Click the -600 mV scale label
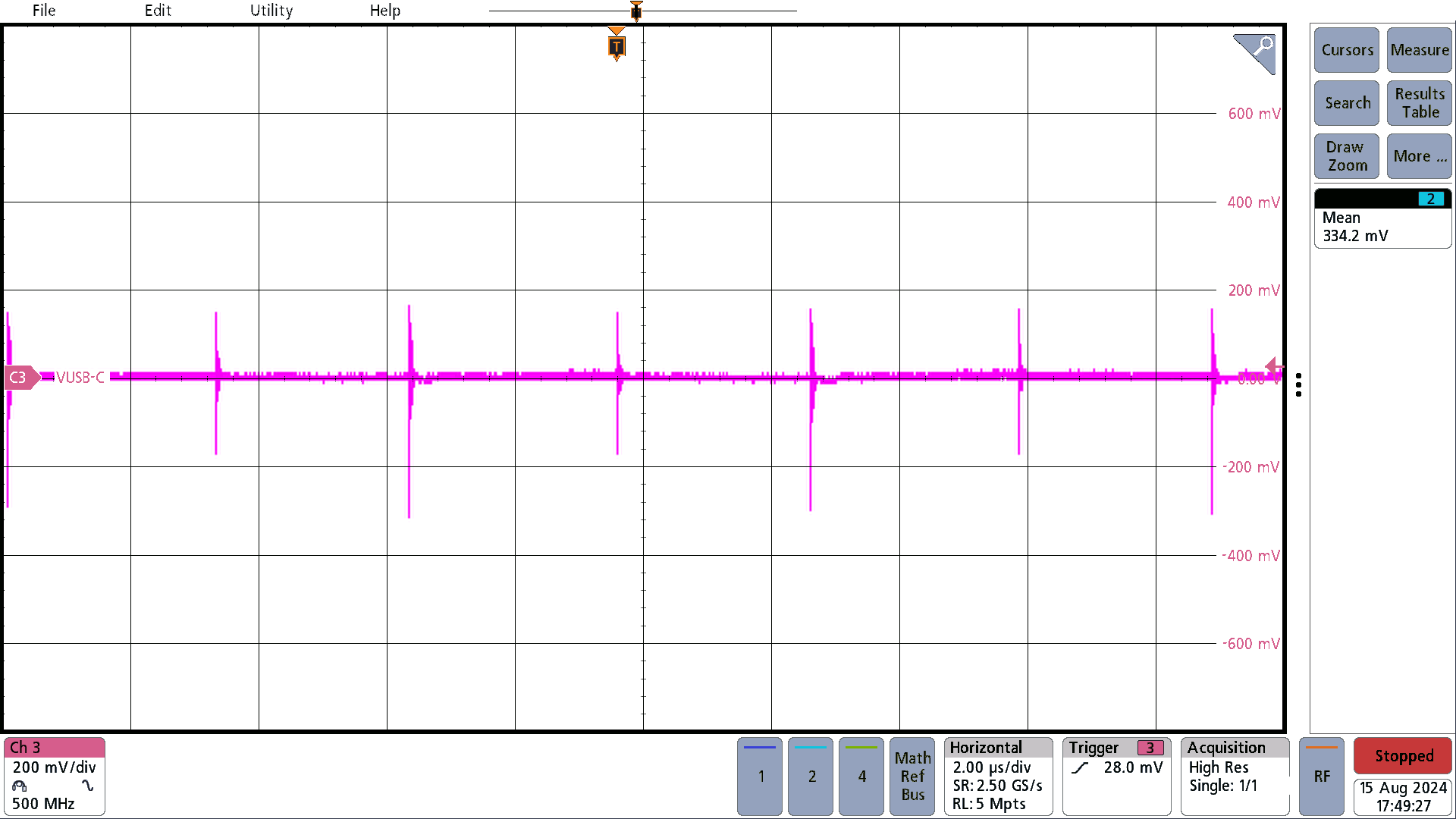 1250,644
